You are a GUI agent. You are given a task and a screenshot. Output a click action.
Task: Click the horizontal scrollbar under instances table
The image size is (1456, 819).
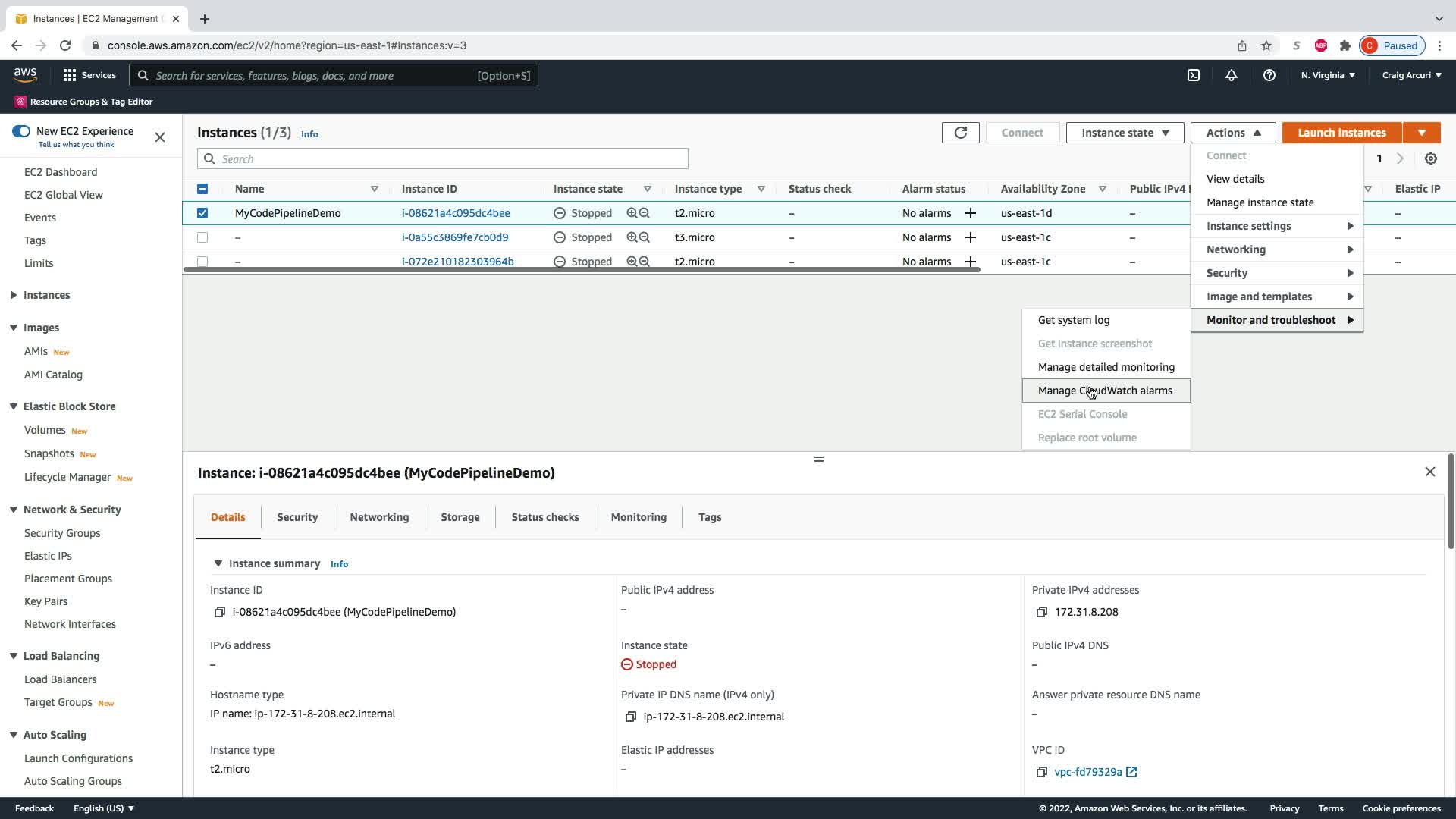[x=581, y=270]
